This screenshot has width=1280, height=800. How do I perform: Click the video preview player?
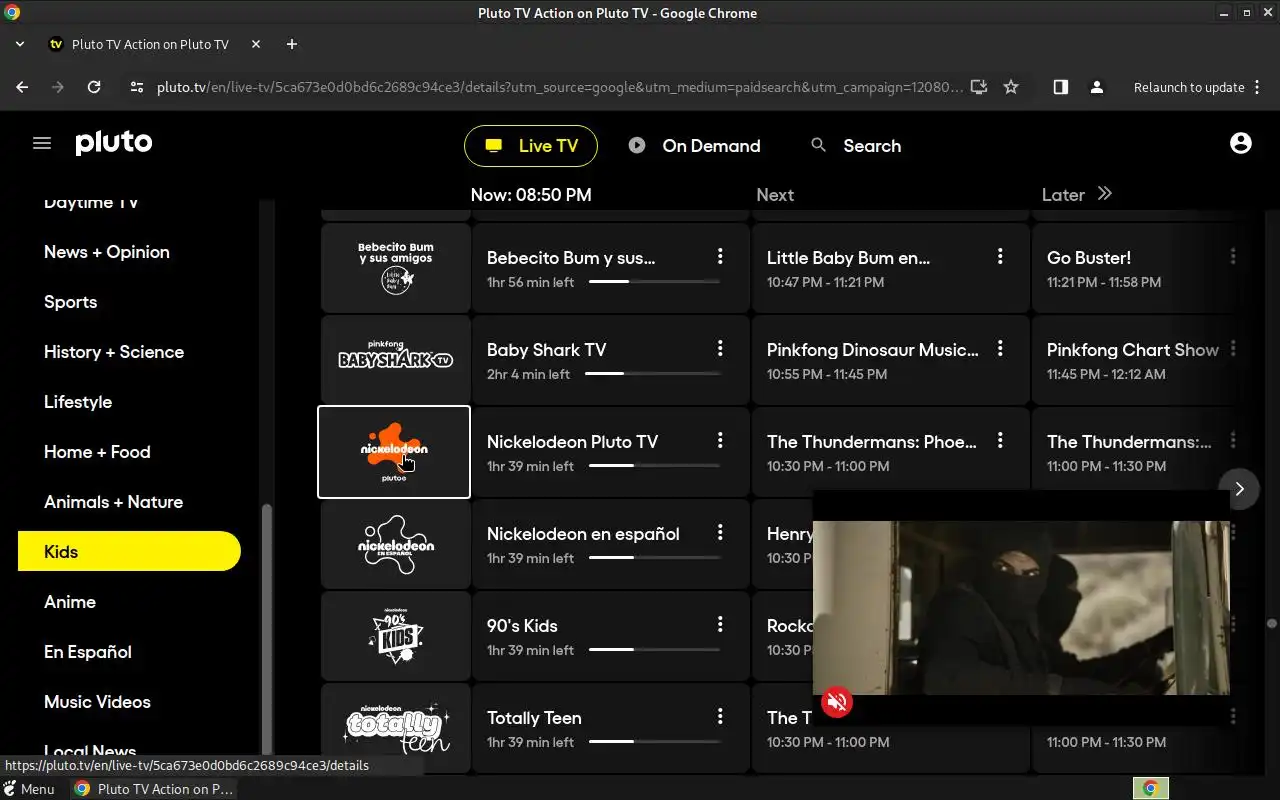[x=1021, y=607]
